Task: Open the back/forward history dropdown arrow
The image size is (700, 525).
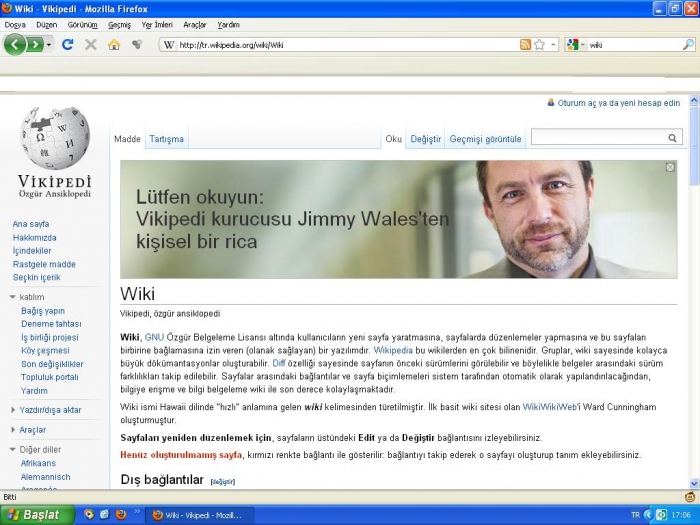Action: coord(49,45)
